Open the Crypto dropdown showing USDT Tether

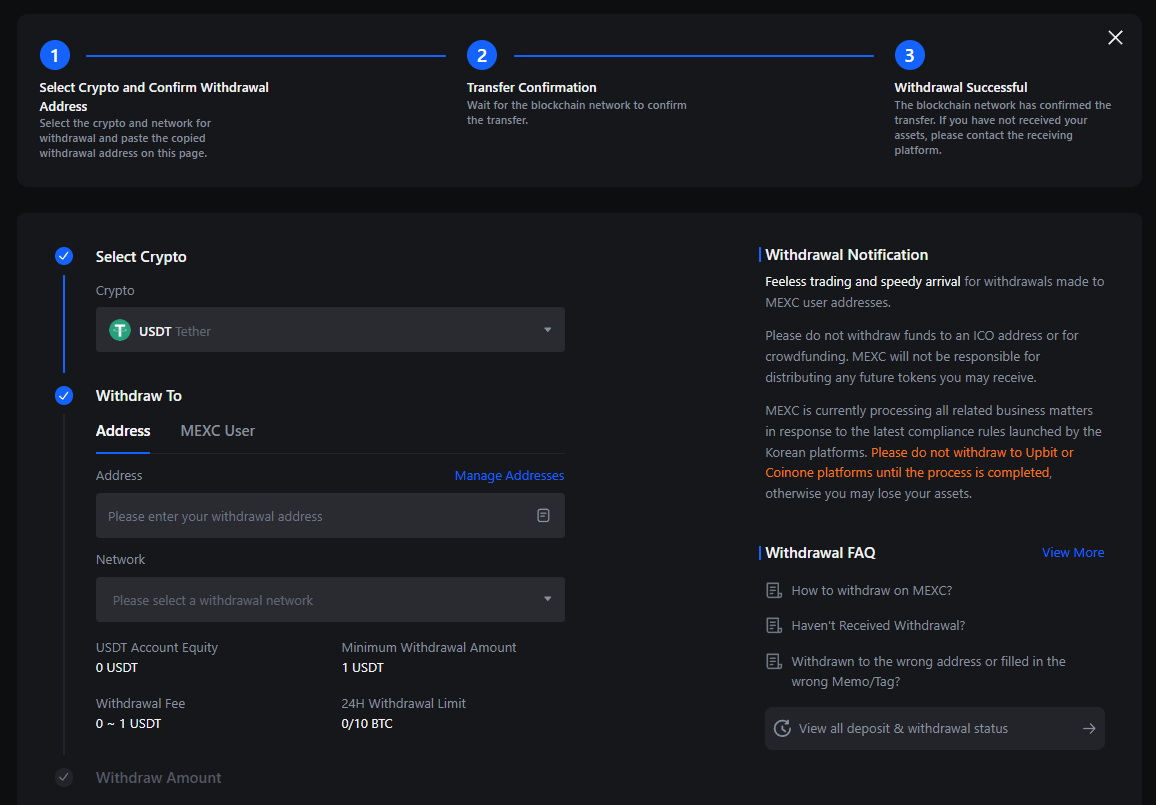(330, 330)
